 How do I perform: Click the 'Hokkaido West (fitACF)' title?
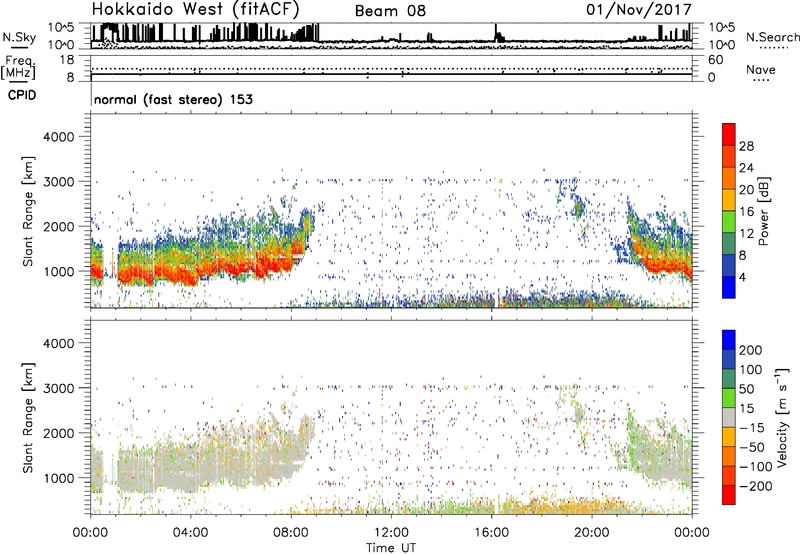[195, 10]
